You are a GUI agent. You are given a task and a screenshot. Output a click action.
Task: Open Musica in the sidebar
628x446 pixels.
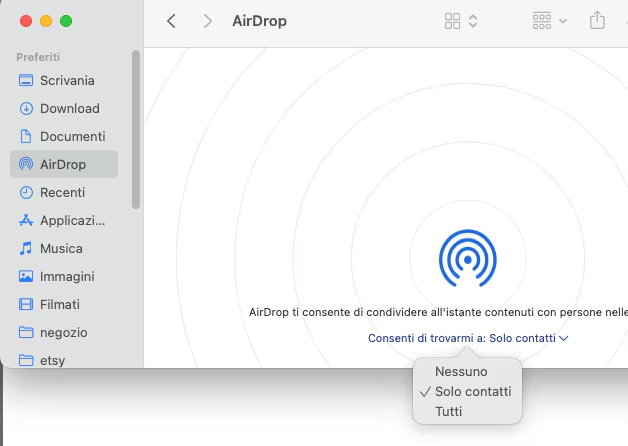[x=61, y=249]
